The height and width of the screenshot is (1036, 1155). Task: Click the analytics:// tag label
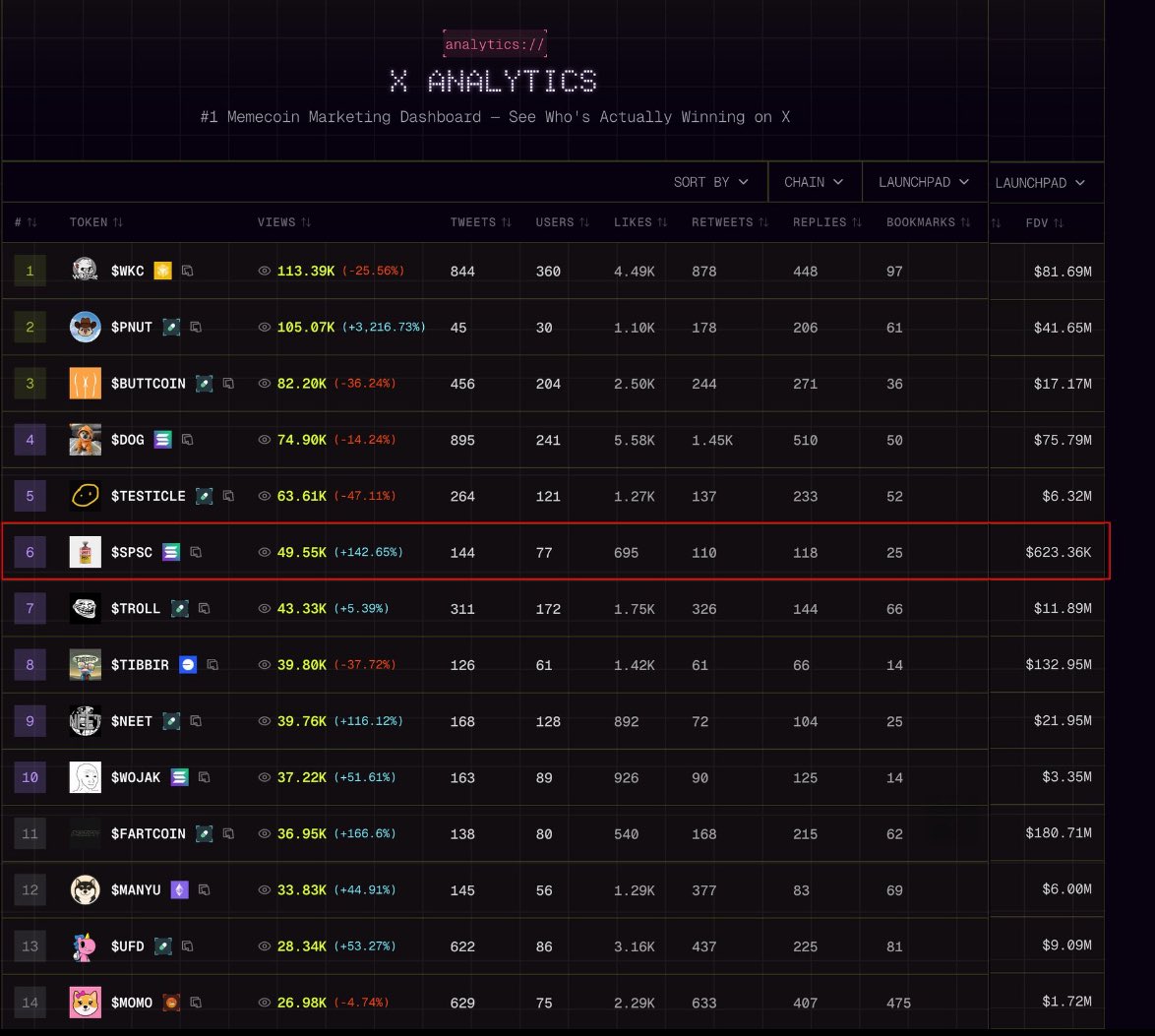(494, 44)
